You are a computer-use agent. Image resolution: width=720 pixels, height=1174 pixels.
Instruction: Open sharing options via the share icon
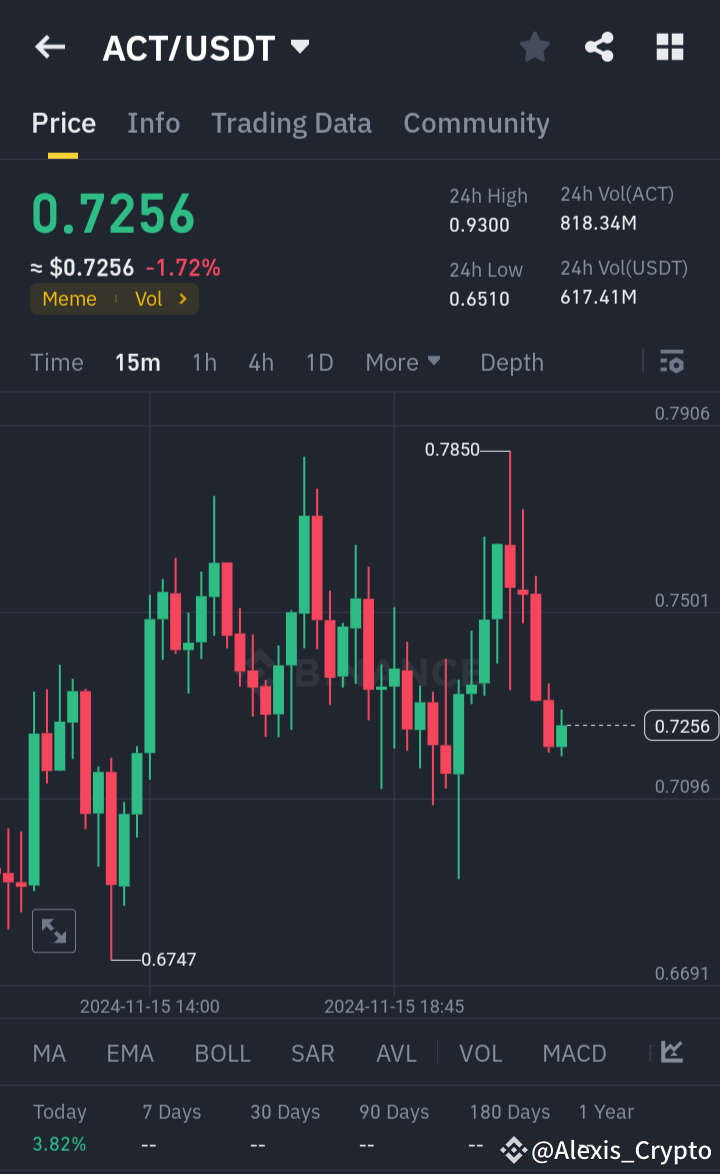[x=599, y=46]
